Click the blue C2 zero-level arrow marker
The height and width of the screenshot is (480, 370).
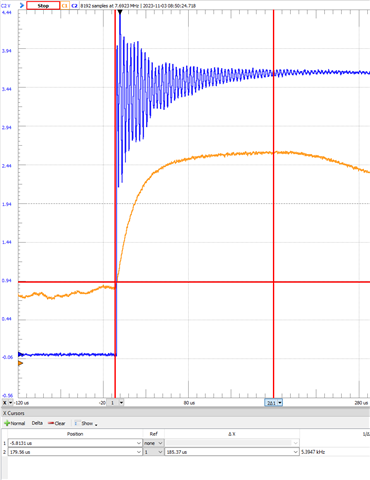(x=20, y=354)
